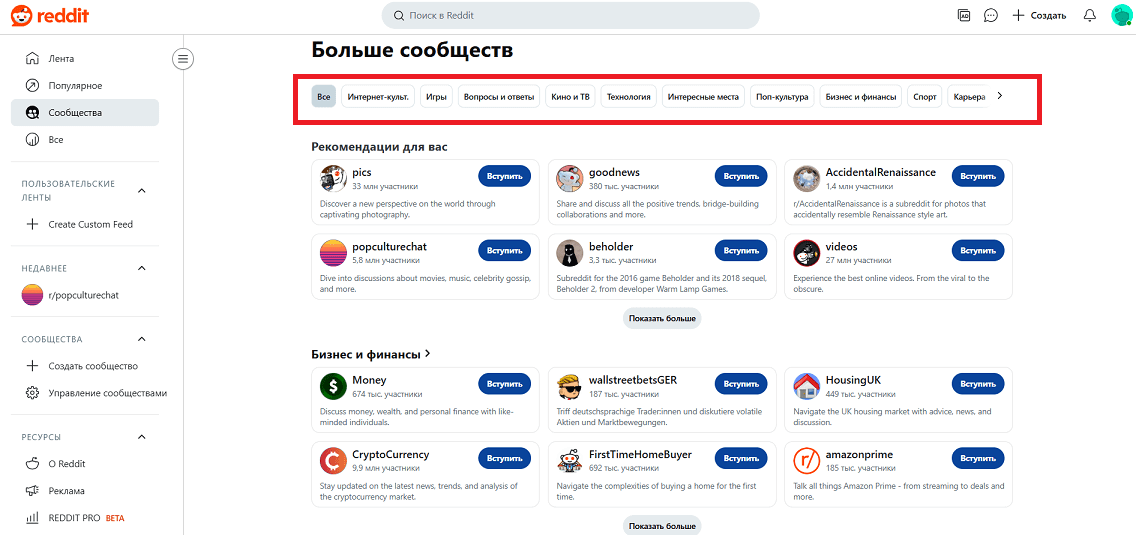1136x535 pixels.
Task: Click the videos community avatar
Action: pyautogui.click(x=806, y=252)
